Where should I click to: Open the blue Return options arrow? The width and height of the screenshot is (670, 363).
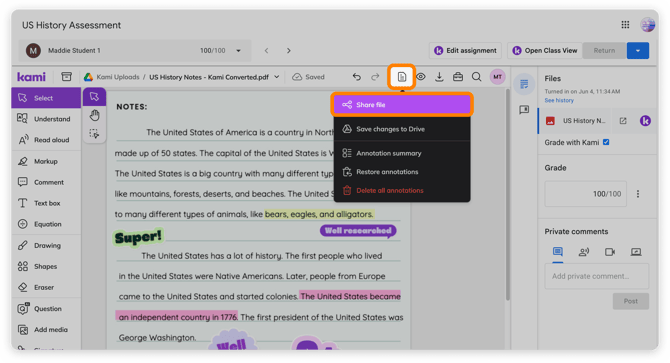[638, 50]
